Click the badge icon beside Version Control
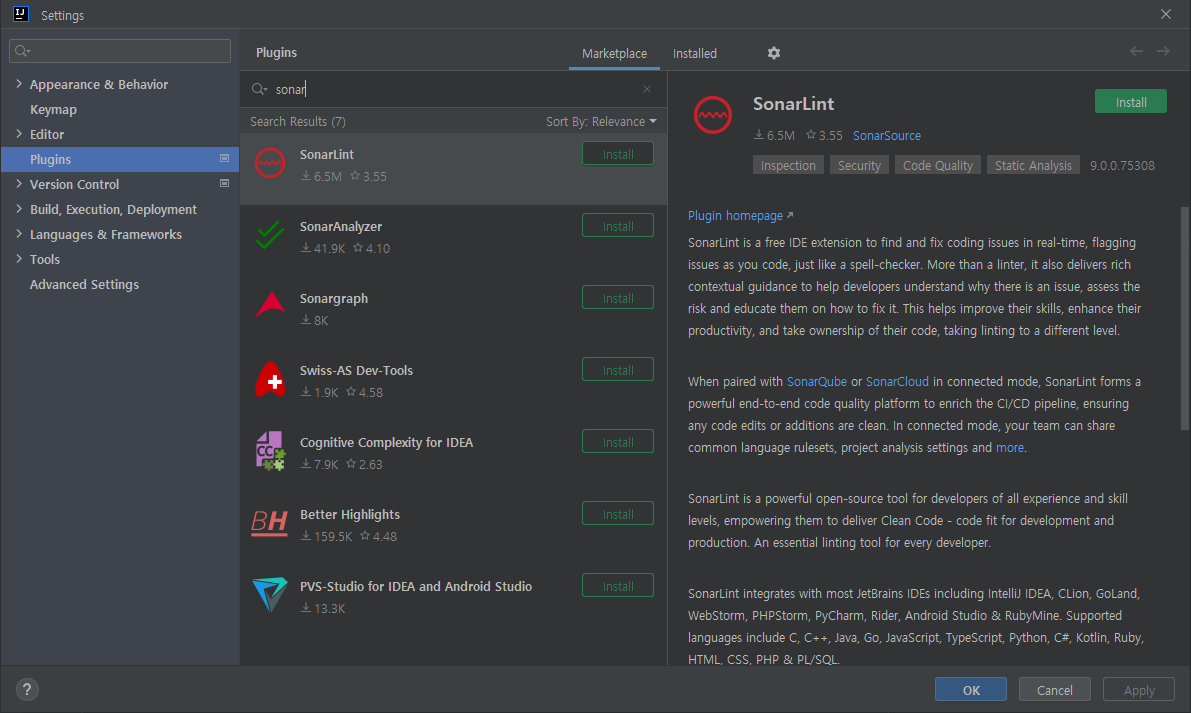The width and height of the screenshot is (1191, 713). (225, 184)
